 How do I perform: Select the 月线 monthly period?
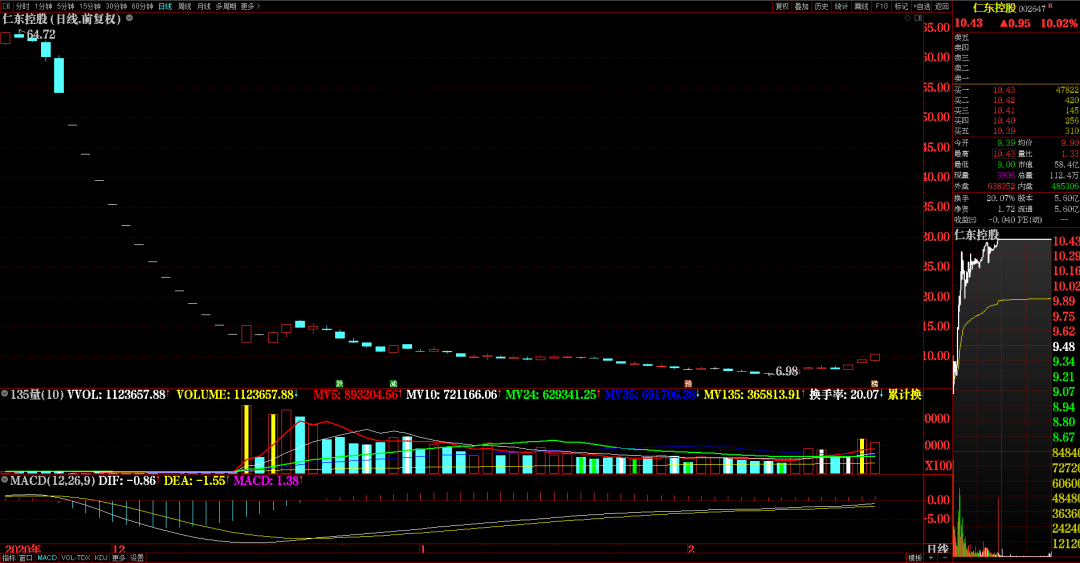[204, 6]
